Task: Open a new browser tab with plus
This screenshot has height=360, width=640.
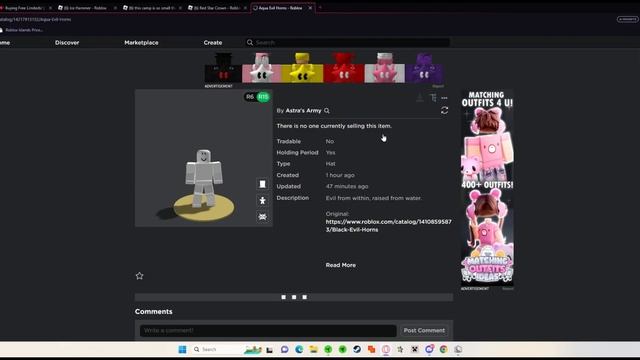Action: (x=320, y=8)
